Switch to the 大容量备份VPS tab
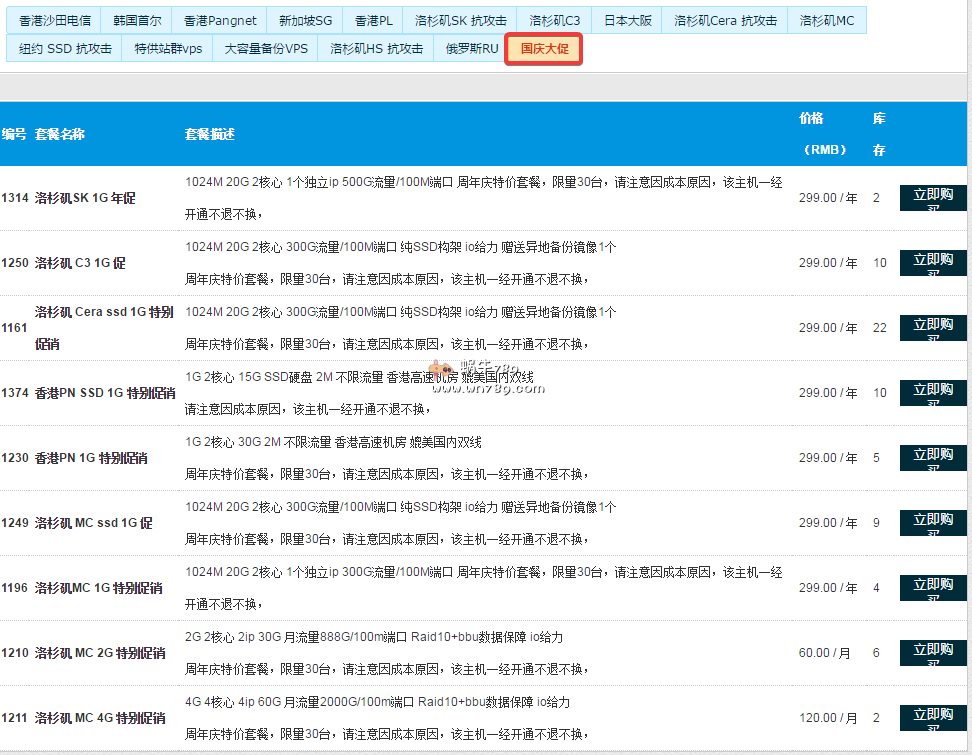 tap(265, 48)
